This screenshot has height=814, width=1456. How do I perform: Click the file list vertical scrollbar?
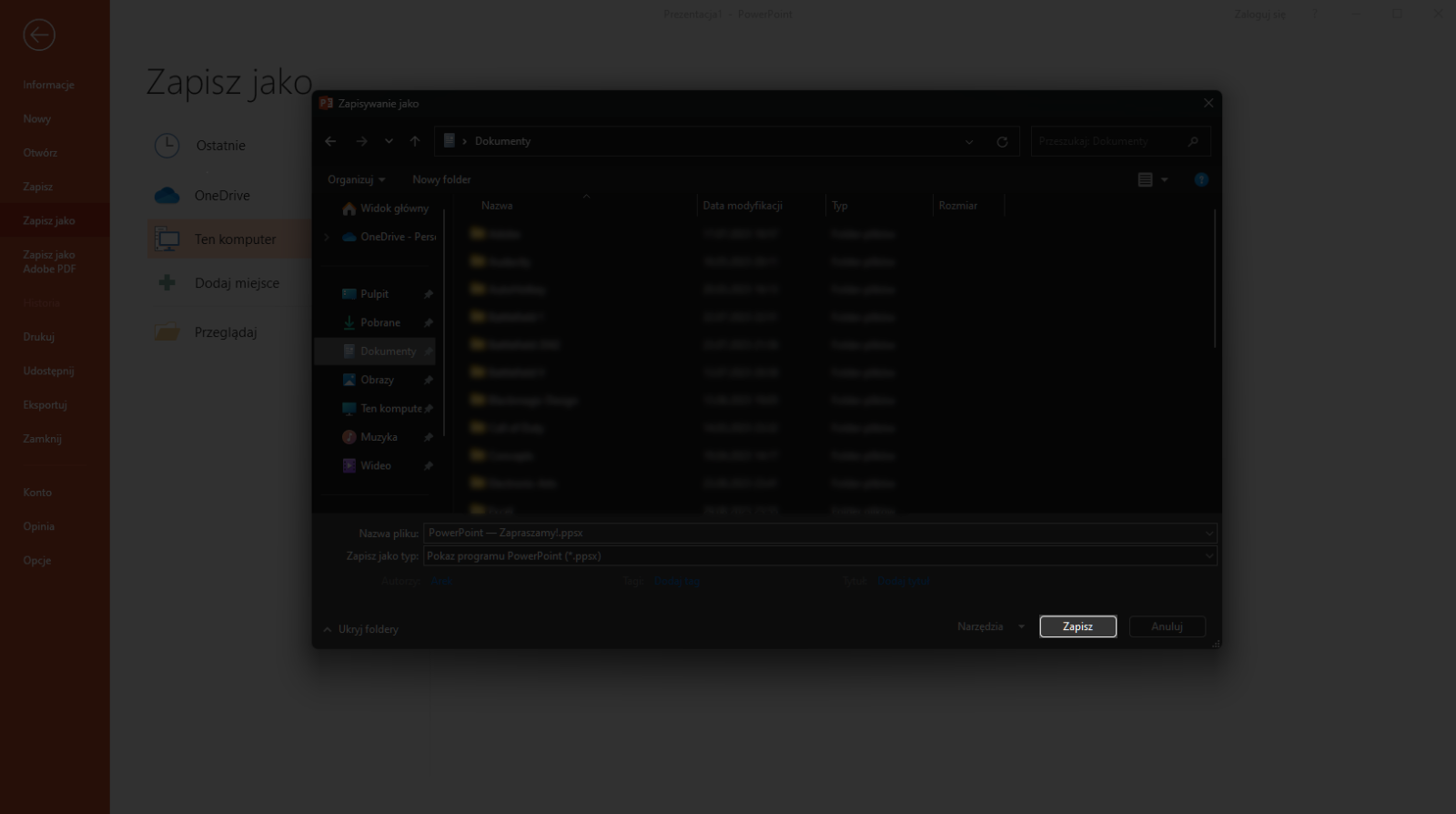(1215, 278)
